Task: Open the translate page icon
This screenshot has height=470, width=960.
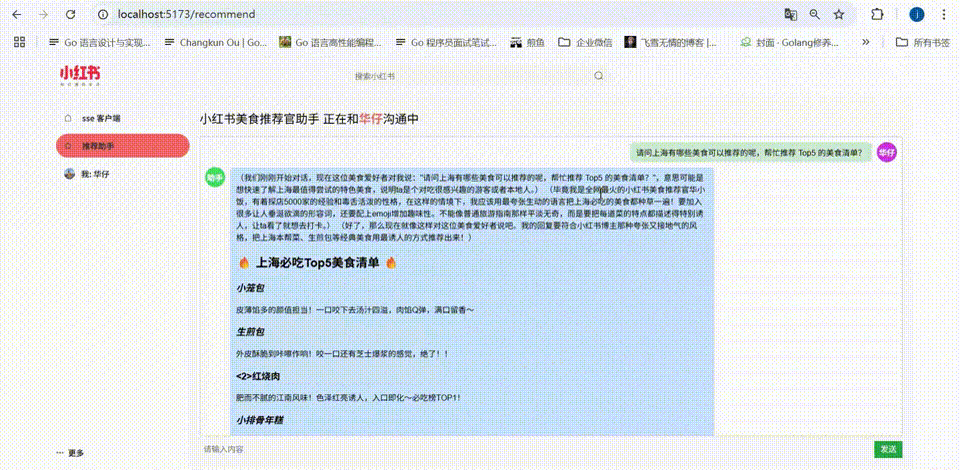Action: click(x=792, y=14)
